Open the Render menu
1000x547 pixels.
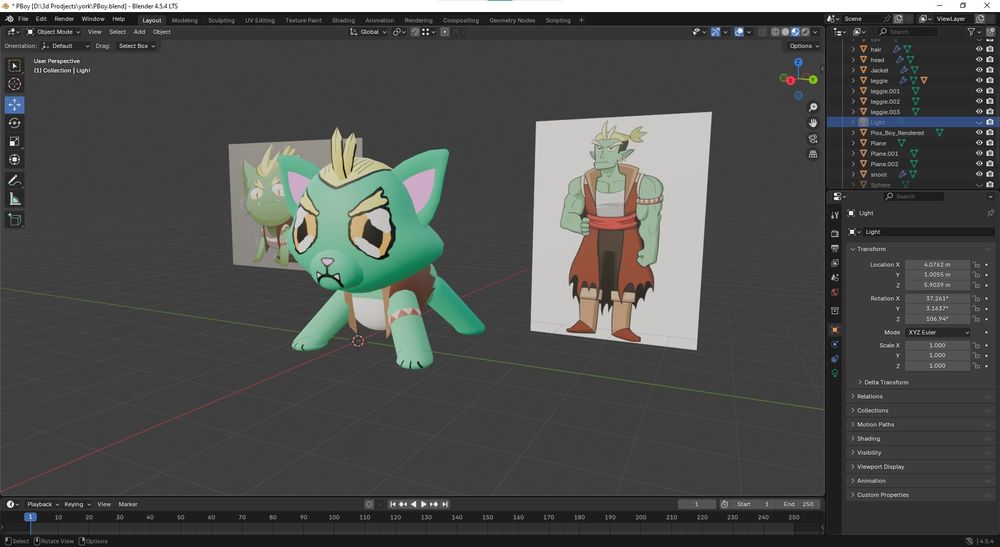pos(64,19)
